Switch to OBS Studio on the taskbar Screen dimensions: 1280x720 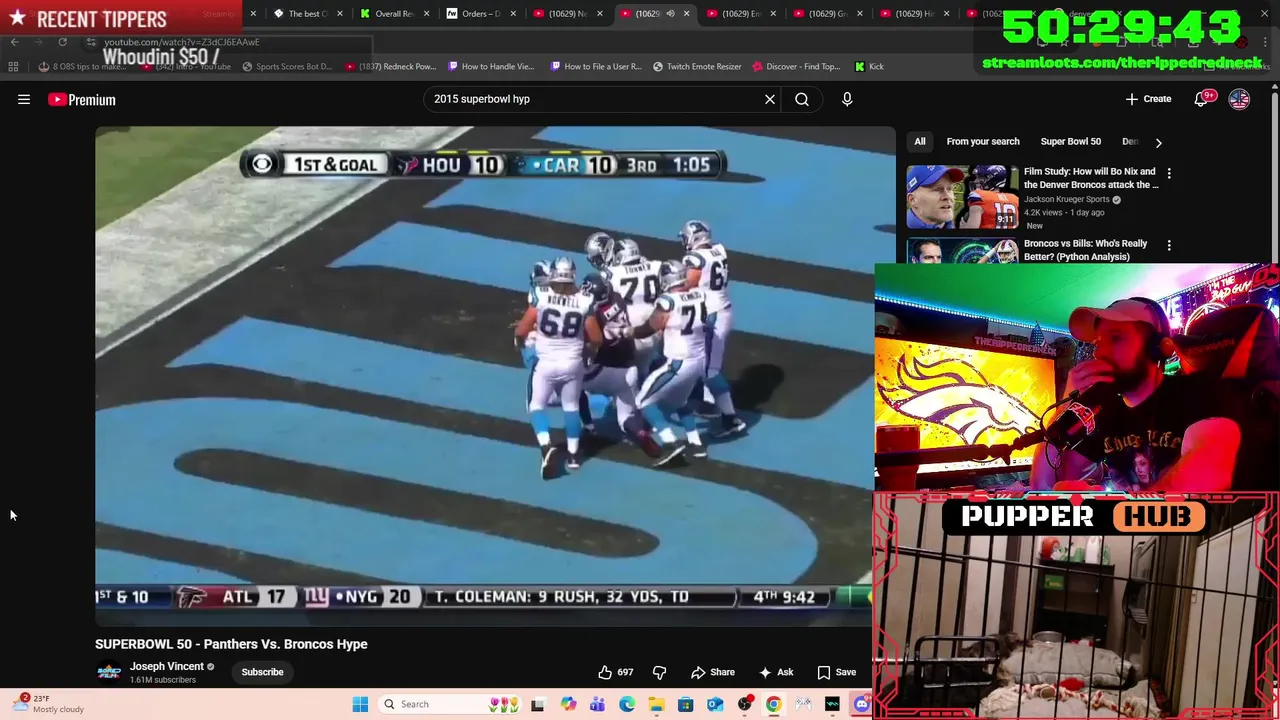coord(745,704)
